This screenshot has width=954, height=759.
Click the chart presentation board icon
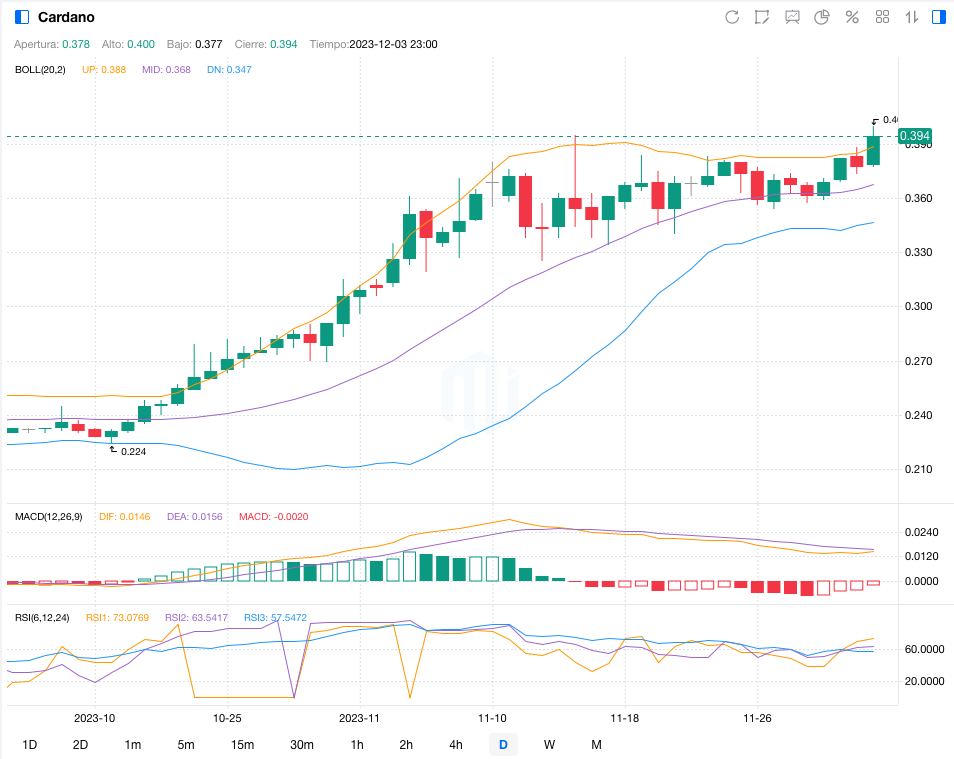point(792,17)
